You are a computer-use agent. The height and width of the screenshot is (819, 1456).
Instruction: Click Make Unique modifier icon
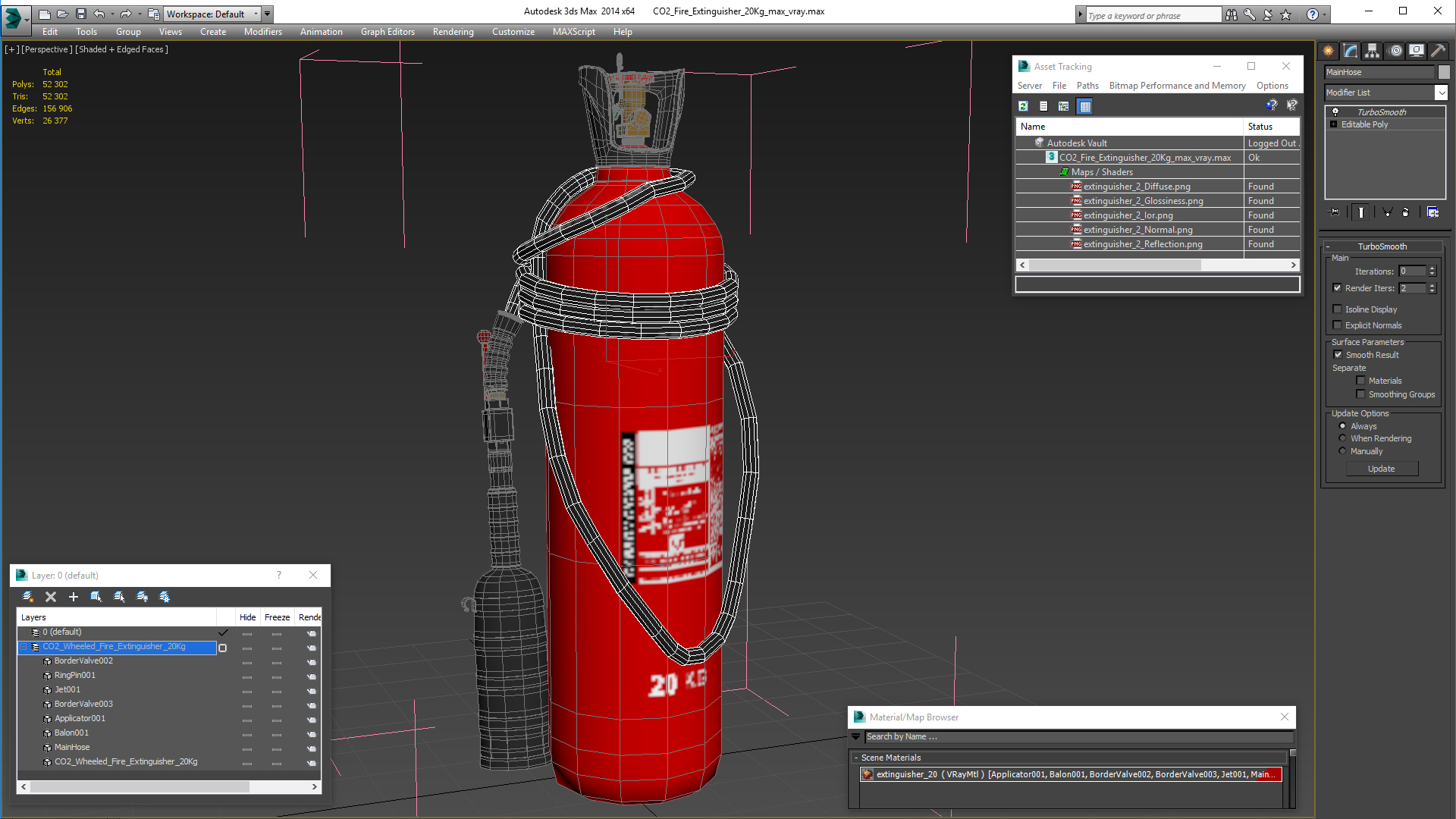[1387, 212]
